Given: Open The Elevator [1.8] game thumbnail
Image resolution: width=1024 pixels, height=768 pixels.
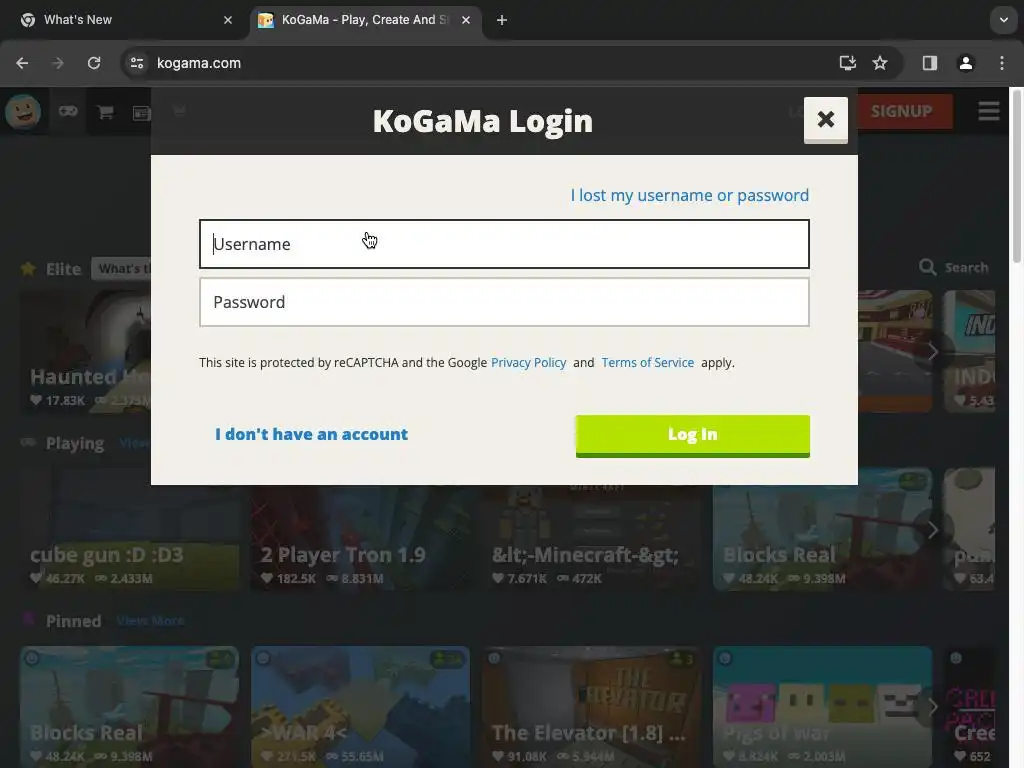Looking at the screenshot, I should [592, 707].
